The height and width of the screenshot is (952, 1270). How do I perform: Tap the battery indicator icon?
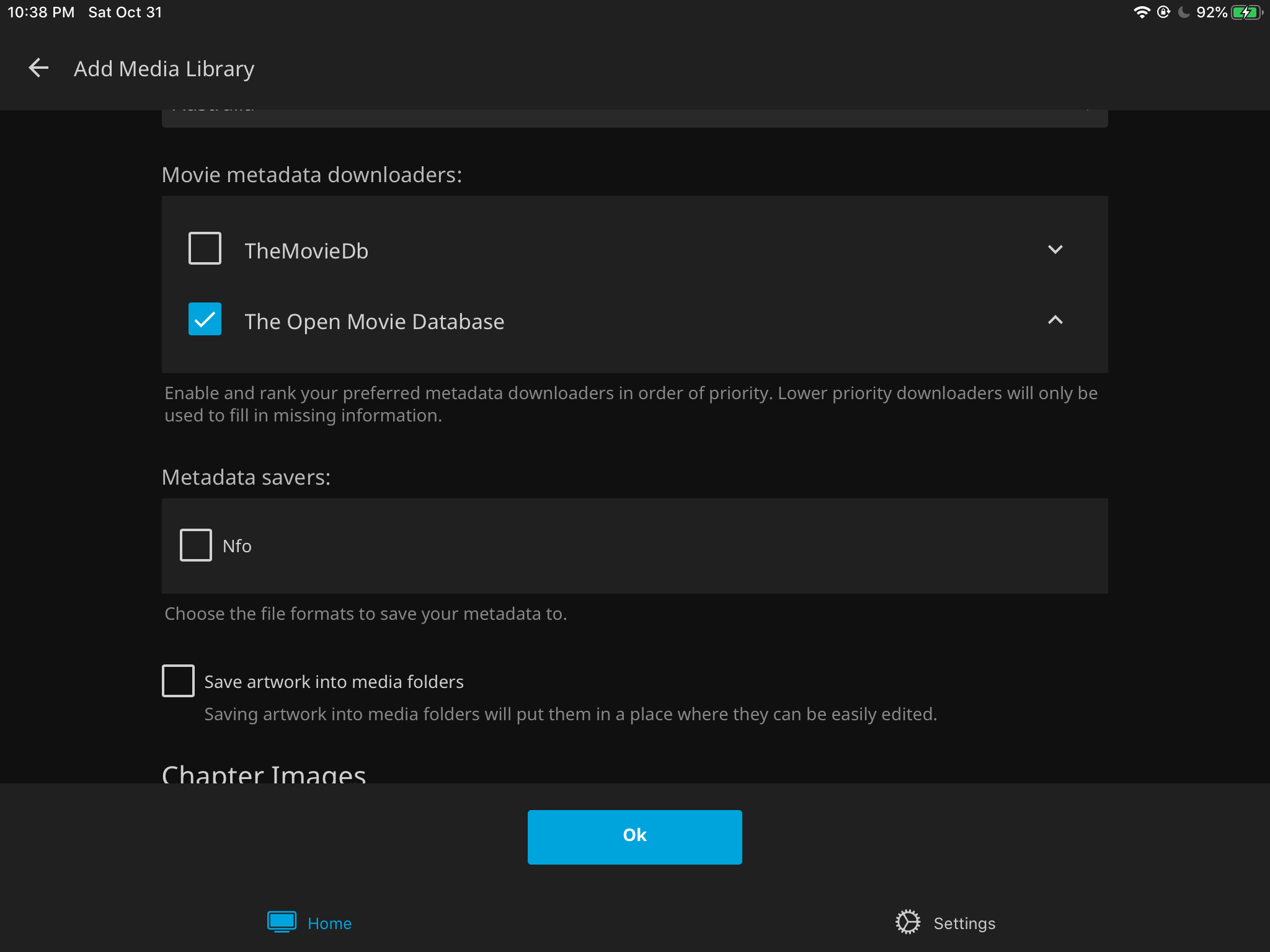pos(1247,12)
